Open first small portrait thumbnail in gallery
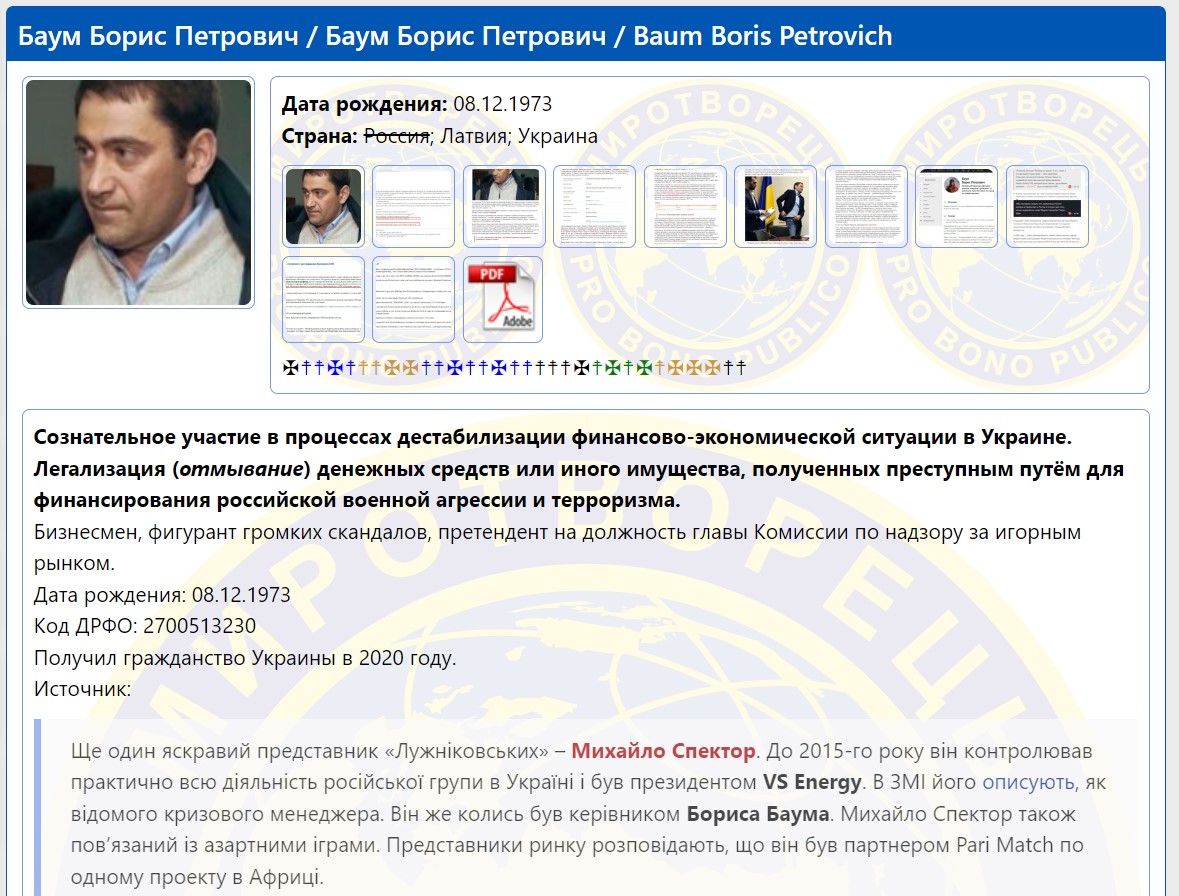The height and width of the screenshot is (896, 1179). pos(323,206)
